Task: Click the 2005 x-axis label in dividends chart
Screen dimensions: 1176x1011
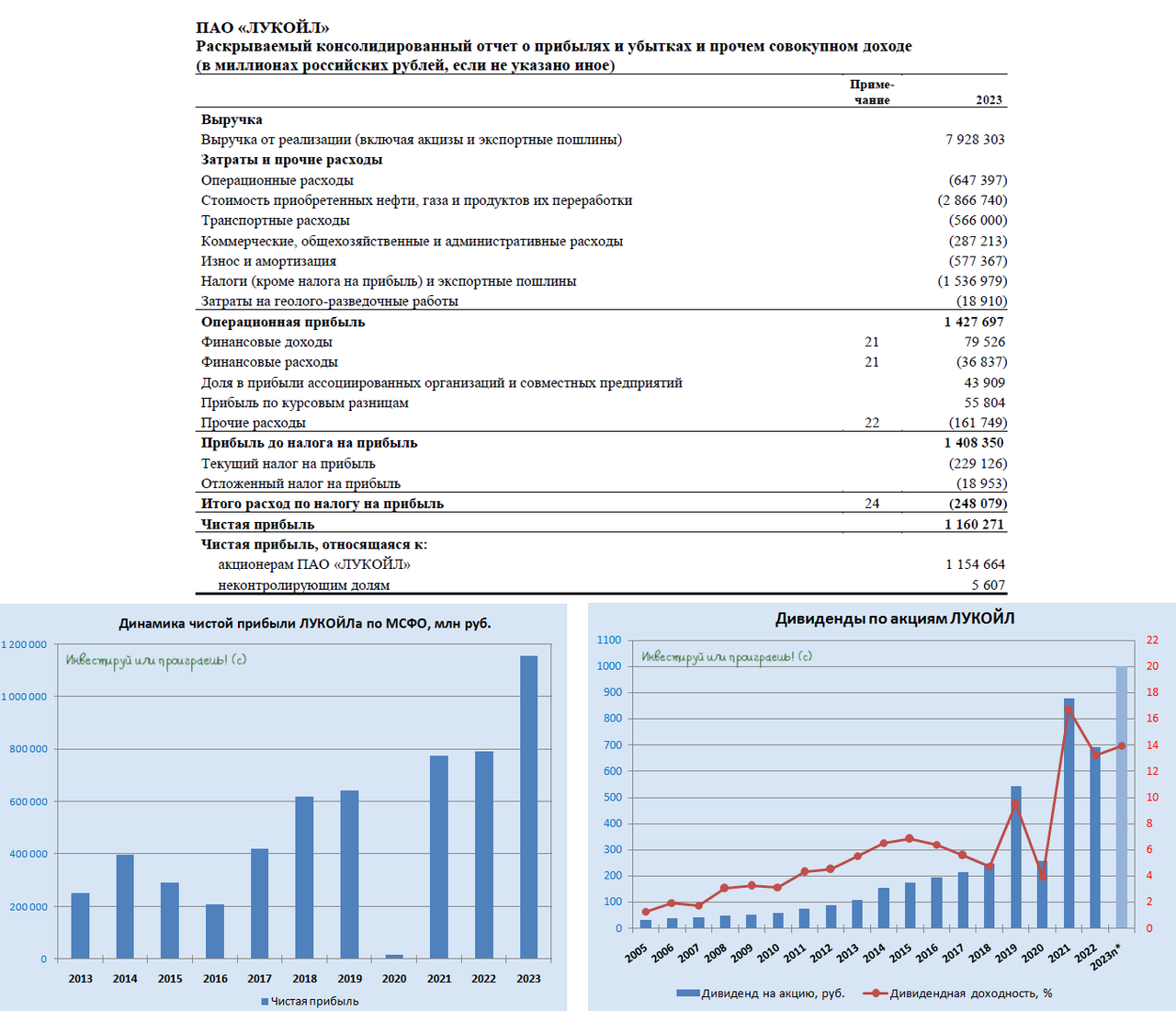Action: point(637,952)
